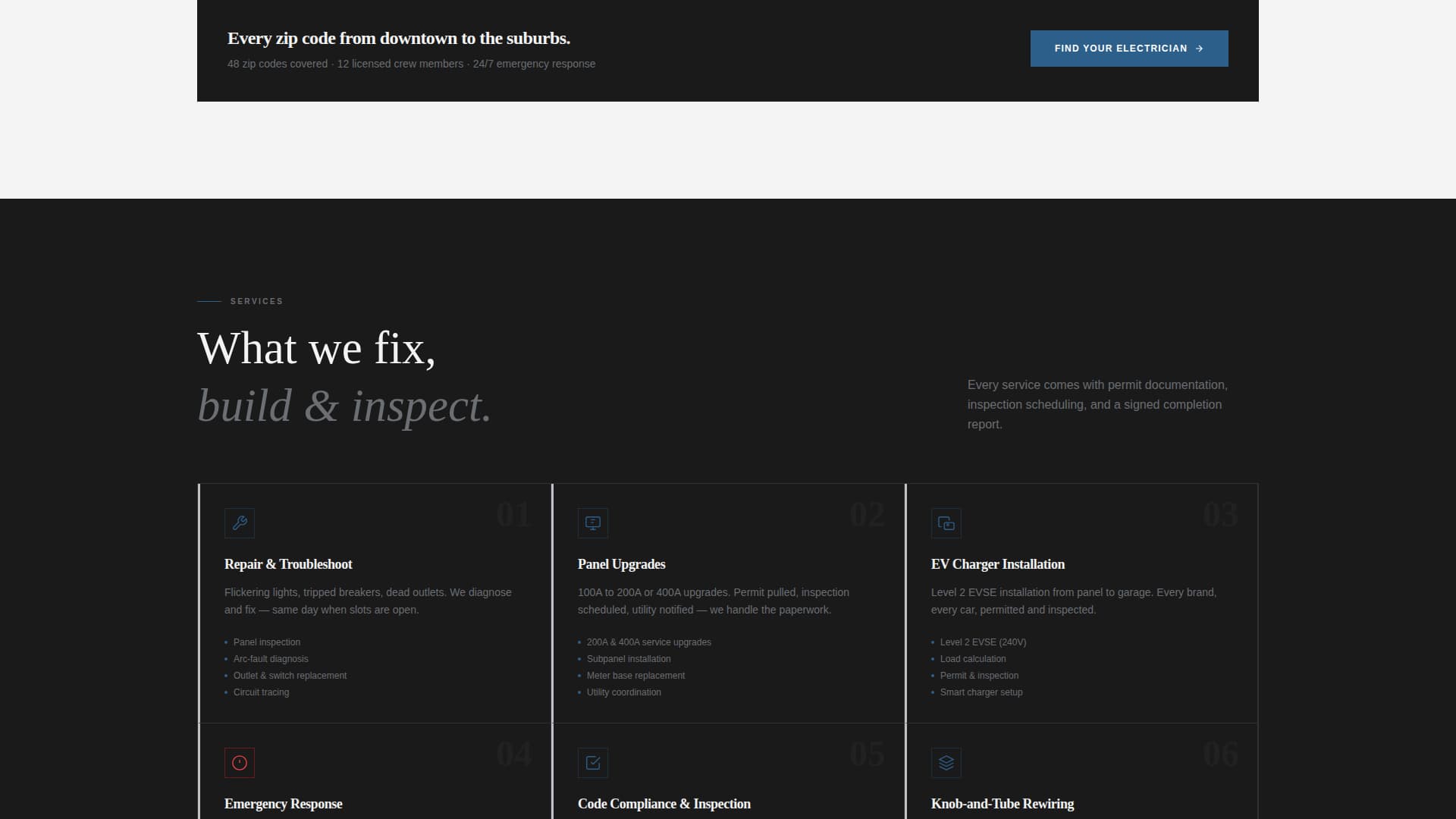Select the Utility coordination bullet item

pyautogui.click(x=623, y=692)
